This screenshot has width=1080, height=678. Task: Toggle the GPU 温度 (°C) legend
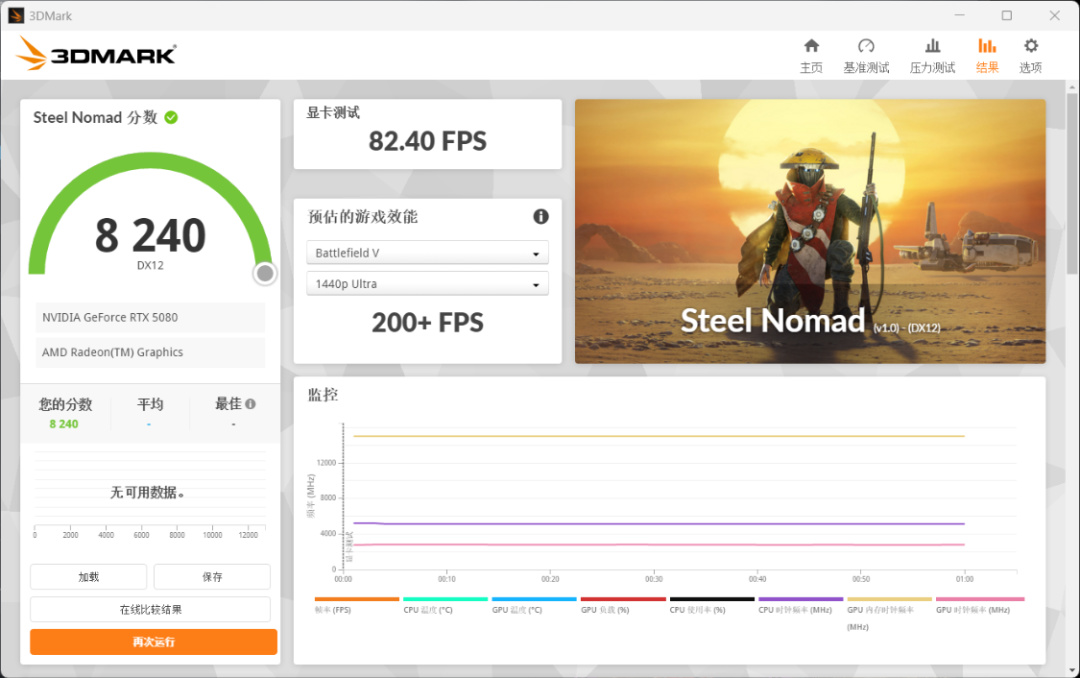click(534, 604)
